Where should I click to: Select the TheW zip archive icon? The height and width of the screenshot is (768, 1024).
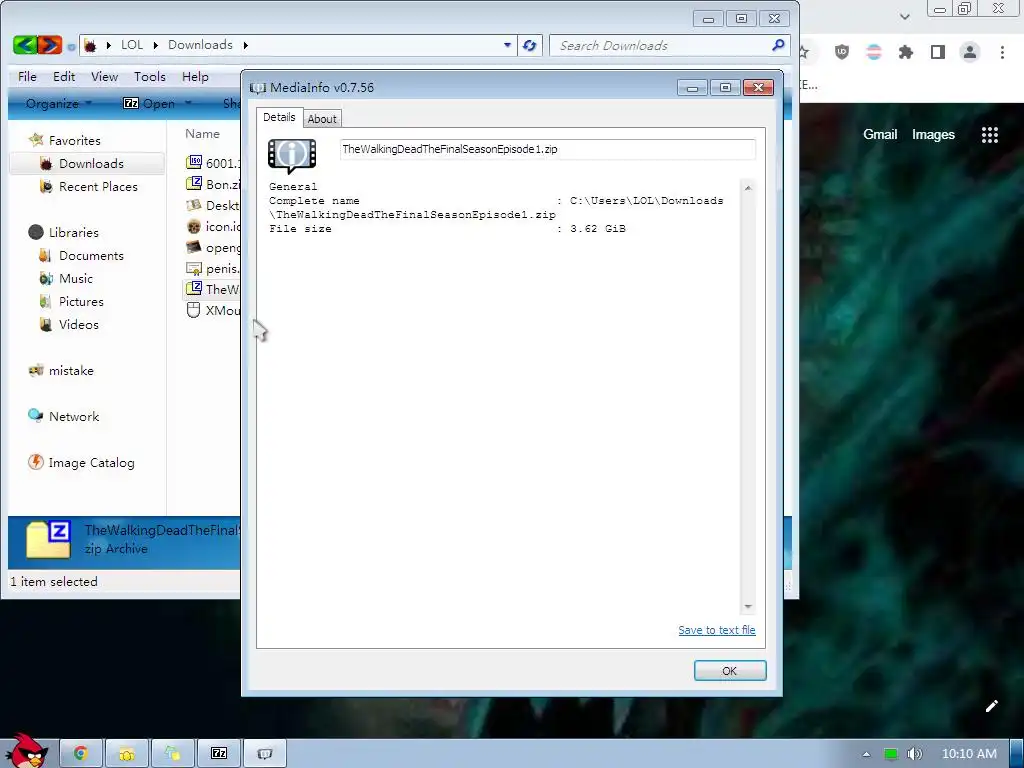point(194,288)
